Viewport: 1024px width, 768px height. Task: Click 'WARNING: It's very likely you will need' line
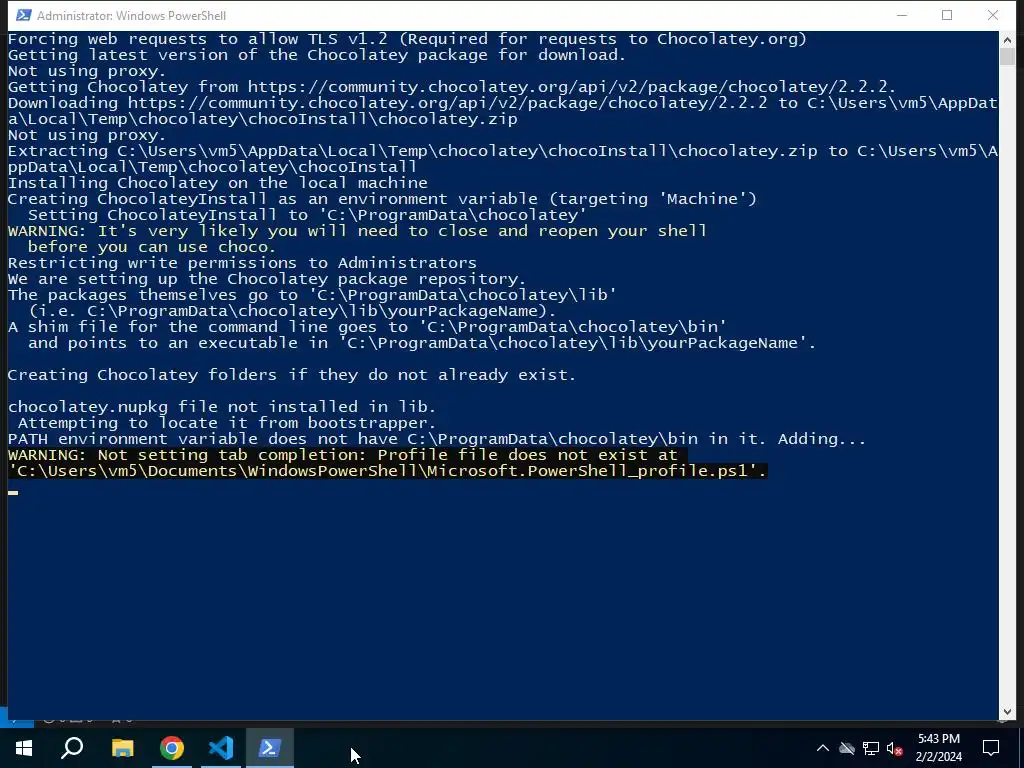point(357,231)
